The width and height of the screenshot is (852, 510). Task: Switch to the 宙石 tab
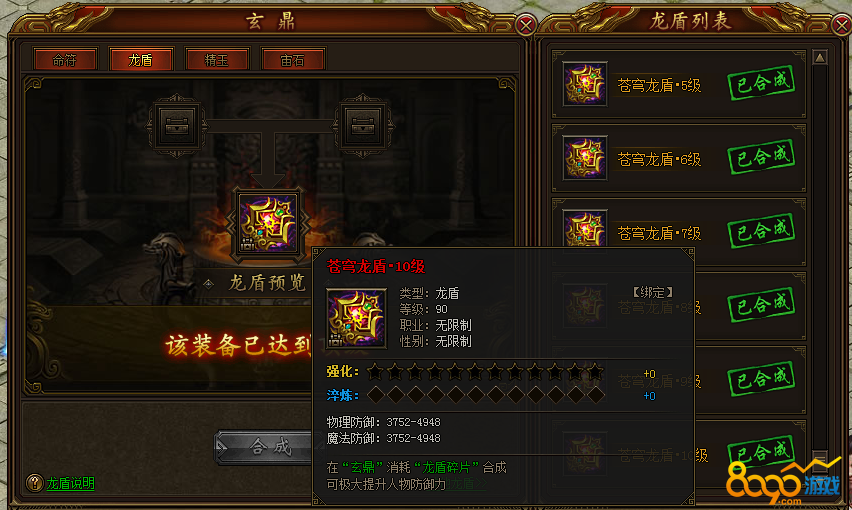tap(293, 60)
